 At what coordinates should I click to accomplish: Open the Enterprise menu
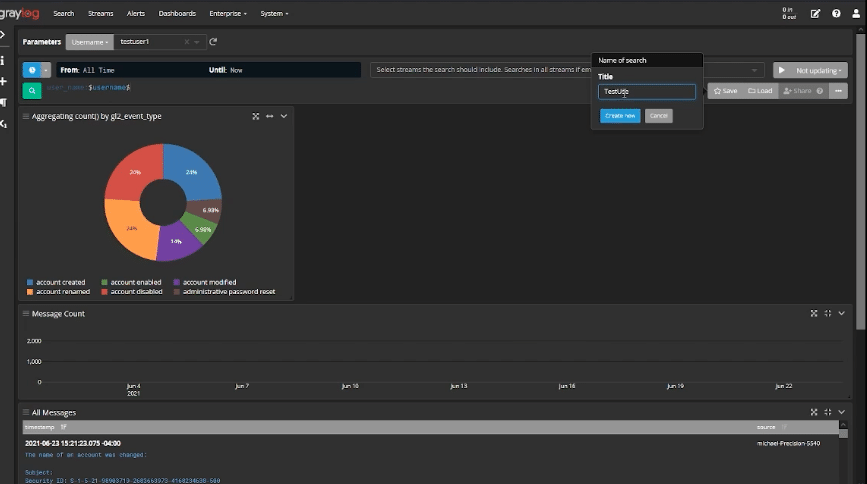click(x=226, y=14)
